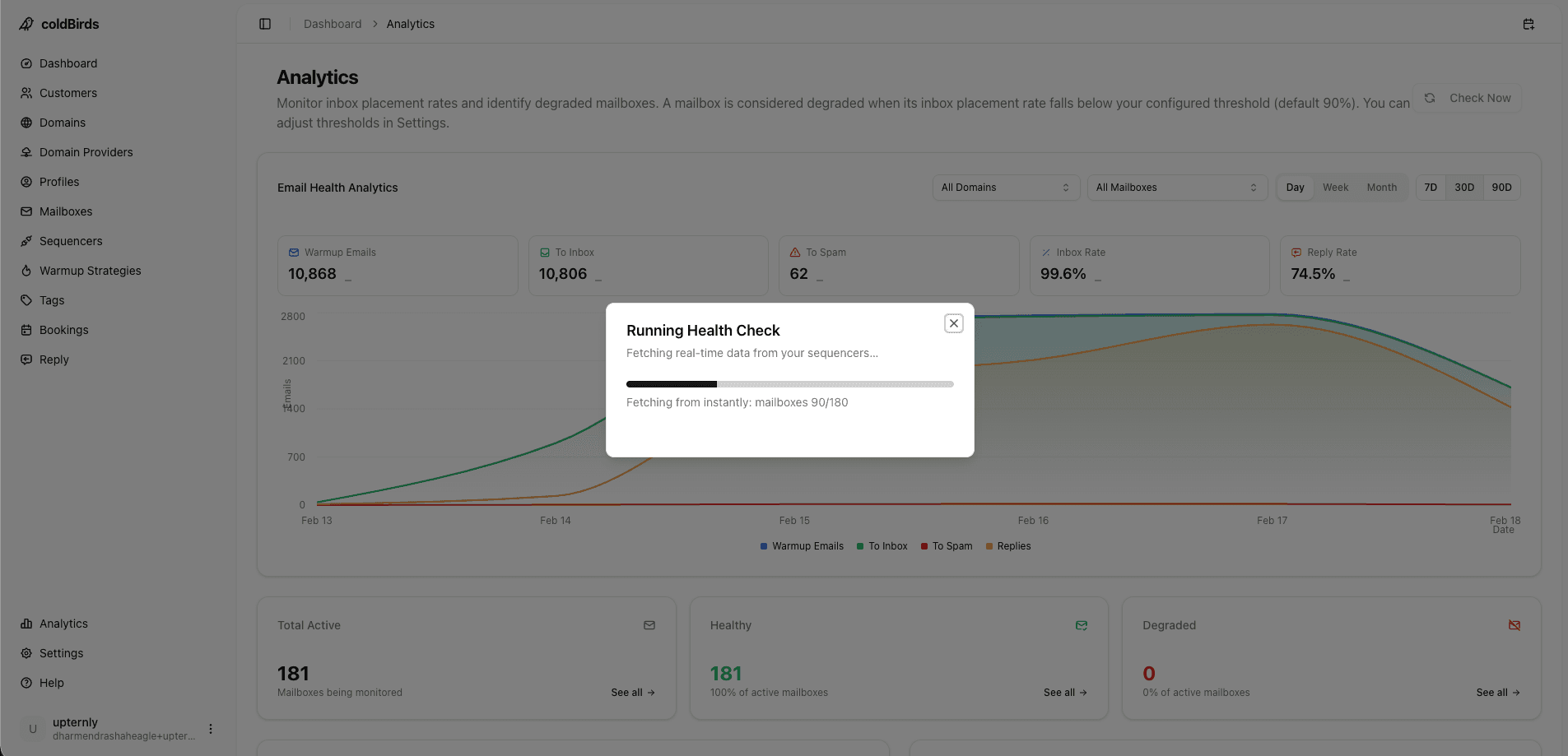The width and height of the screenshot is (1568, 756).
Task: Open the All Domains dropdown
Action: [x=1004, y=187]
